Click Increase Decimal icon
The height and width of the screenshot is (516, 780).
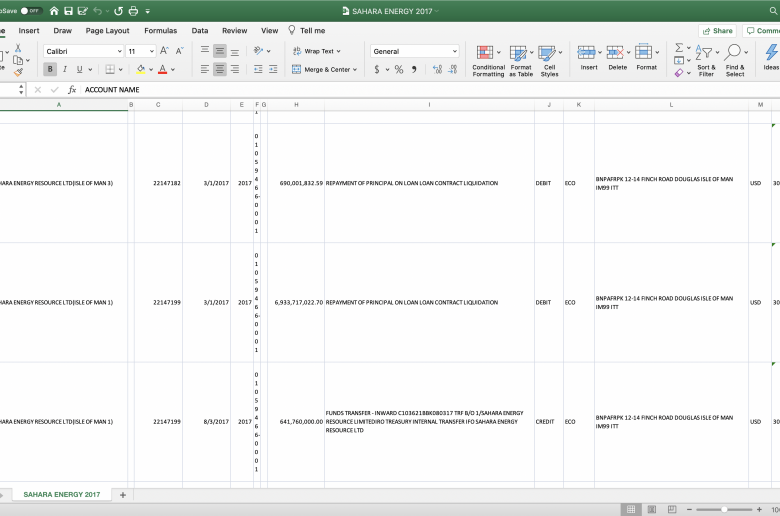[x=437, y=70]
